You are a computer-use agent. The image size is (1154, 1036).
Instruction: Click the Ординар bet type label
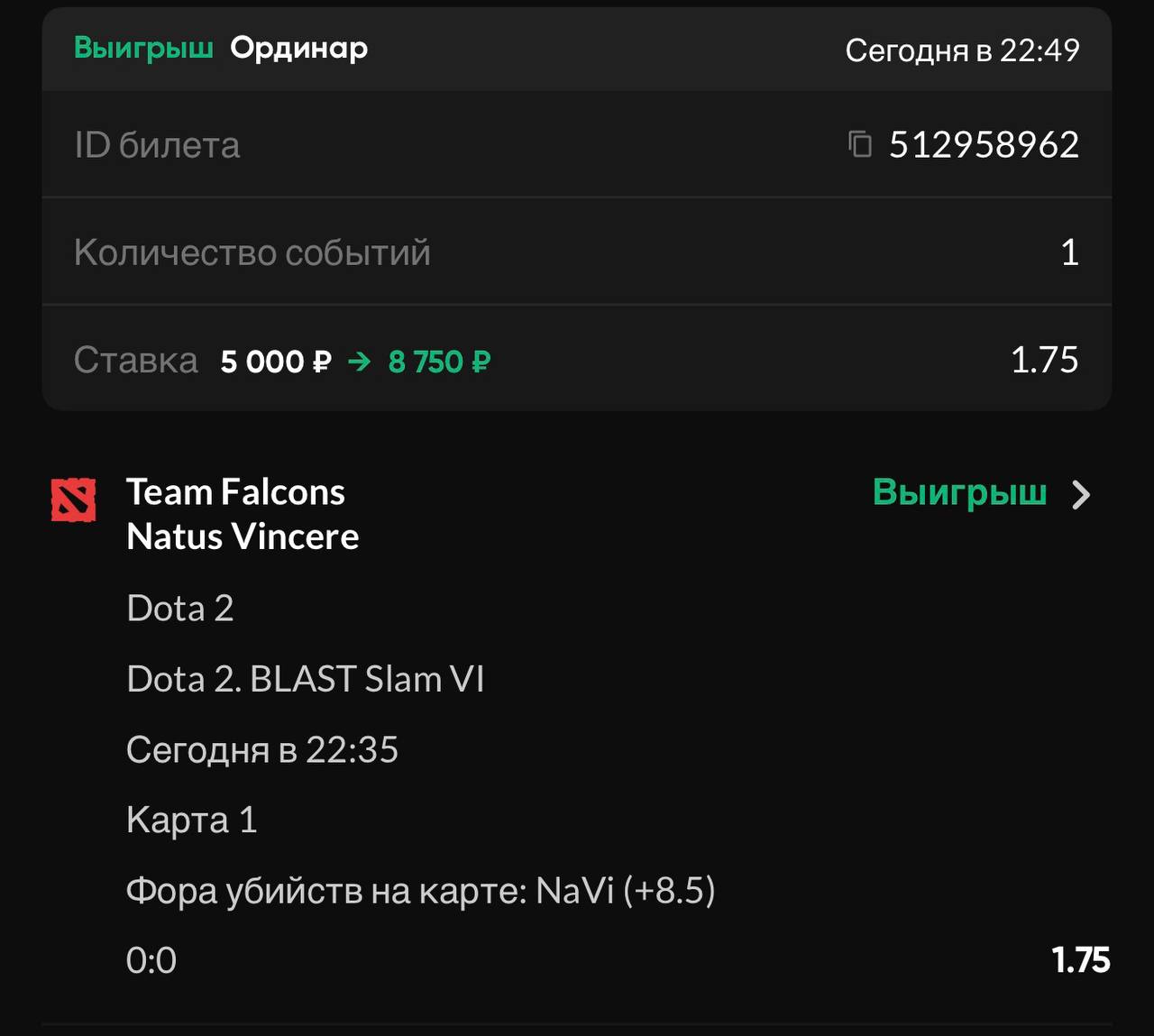point(298,48)
